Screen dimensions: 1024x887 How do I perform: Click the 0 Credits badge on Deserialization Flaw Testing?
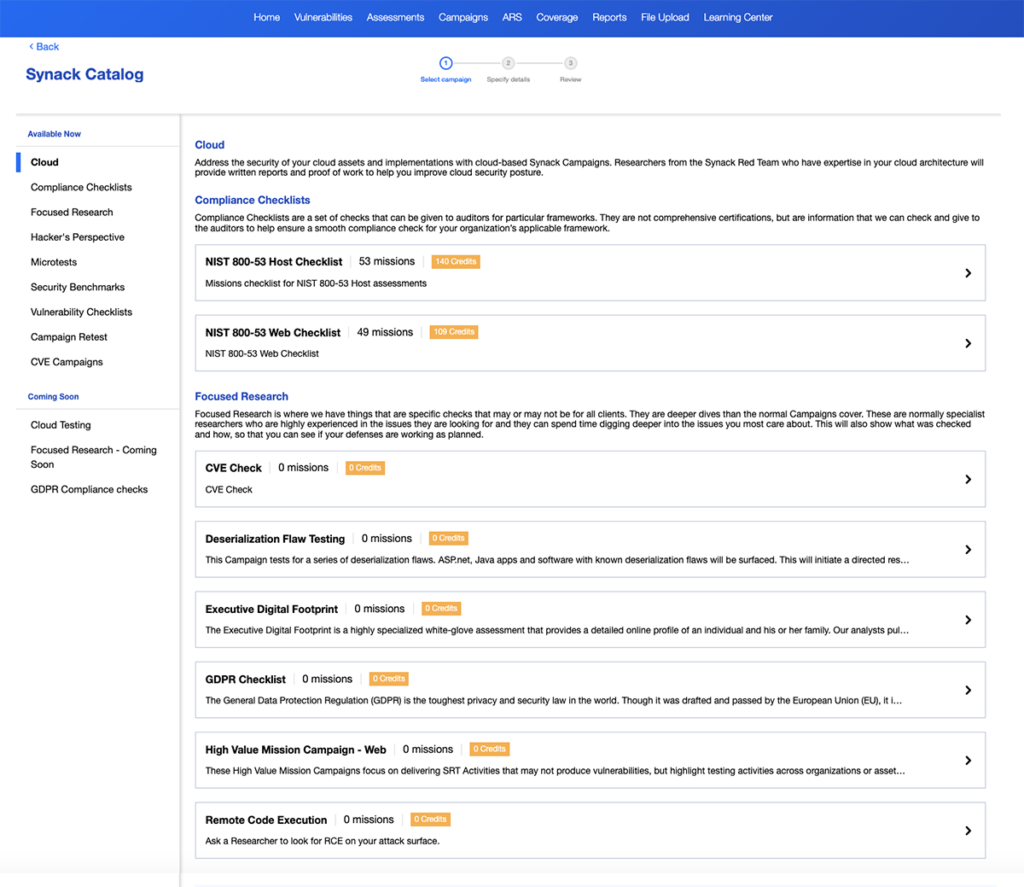[x=447, y=538]
